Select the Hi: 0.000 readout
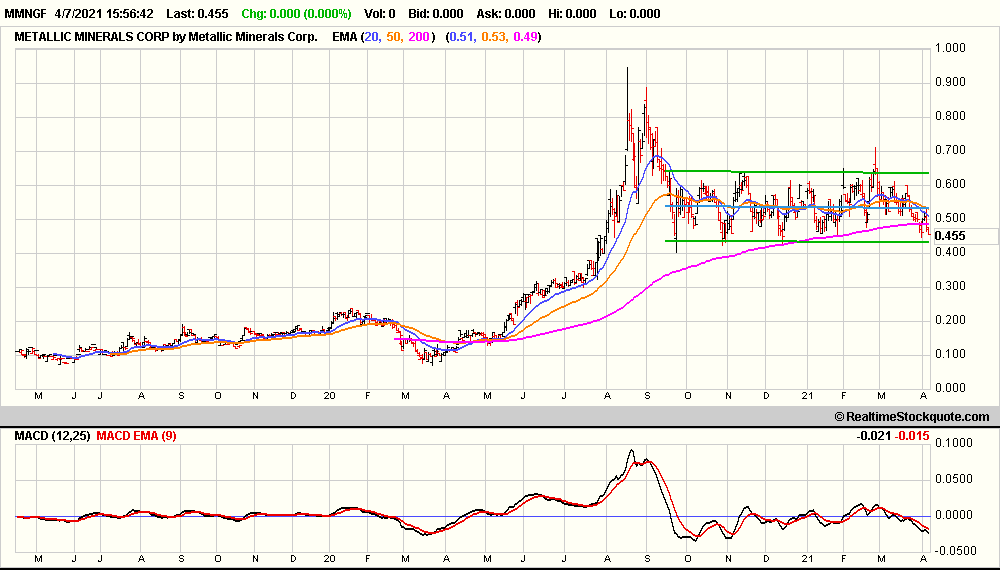 (x=572, y=13)
